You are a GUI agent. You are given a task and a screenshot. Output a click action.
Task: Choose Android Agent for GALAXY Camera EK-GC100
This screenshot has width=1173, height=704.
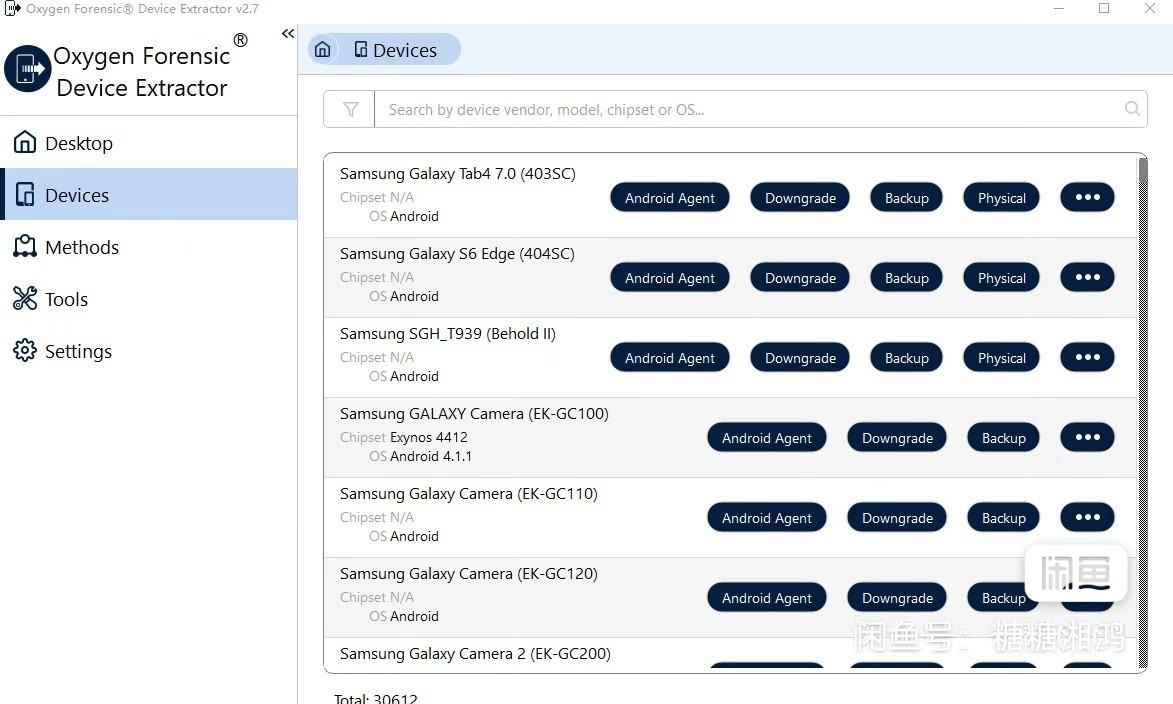pyautogui.click(x=767, y=438)
